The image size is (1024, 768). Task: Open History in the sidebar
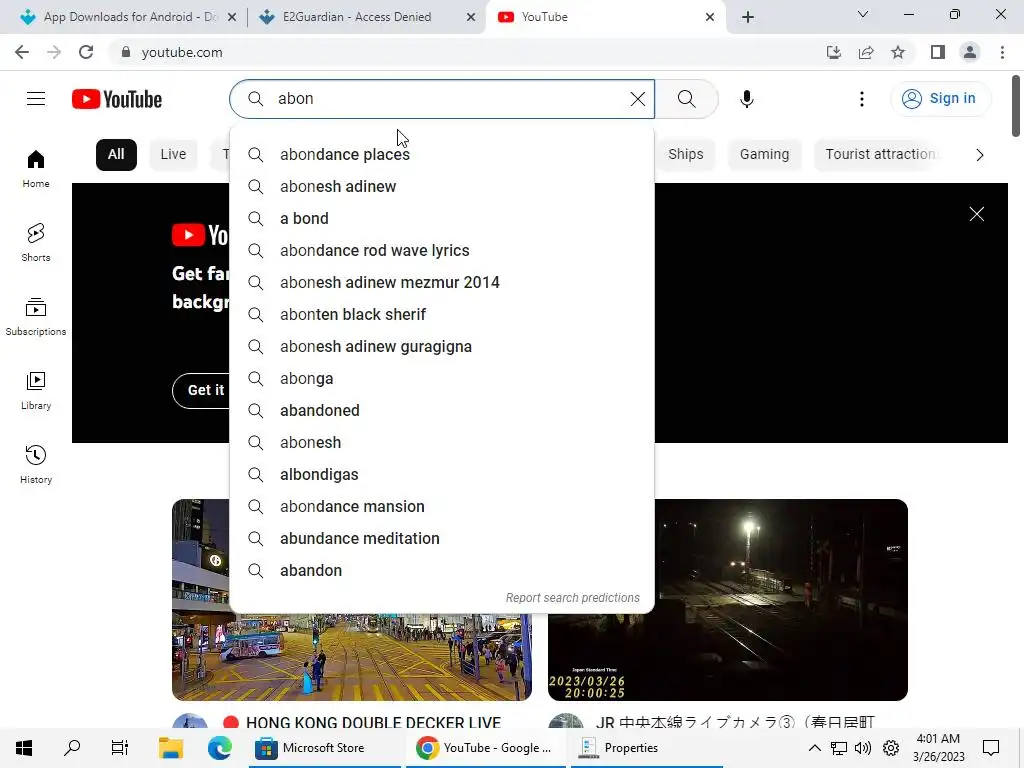pos(36,464)
